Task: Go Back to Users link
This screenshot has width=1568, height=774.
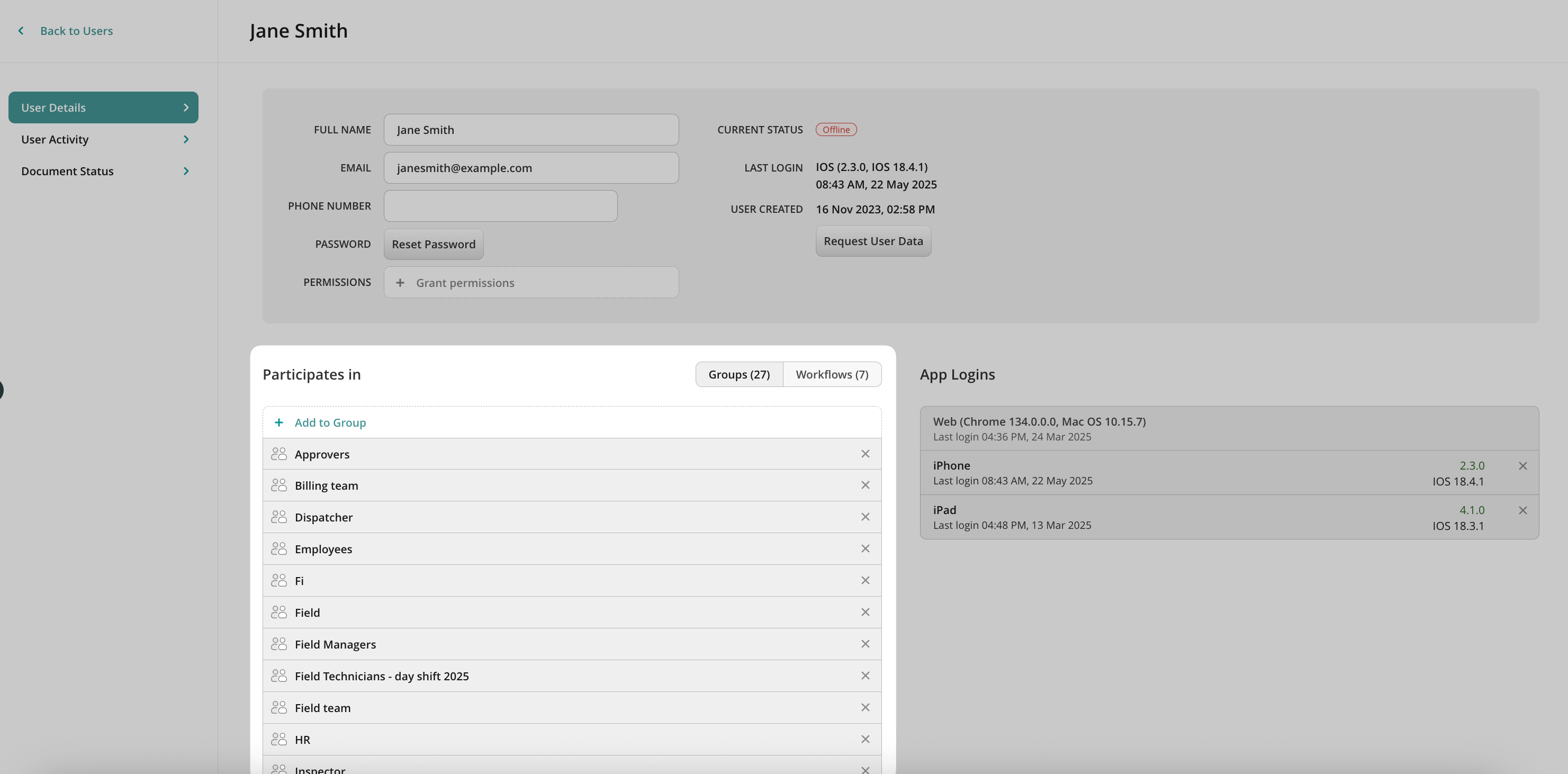Action: pos(76,31)
